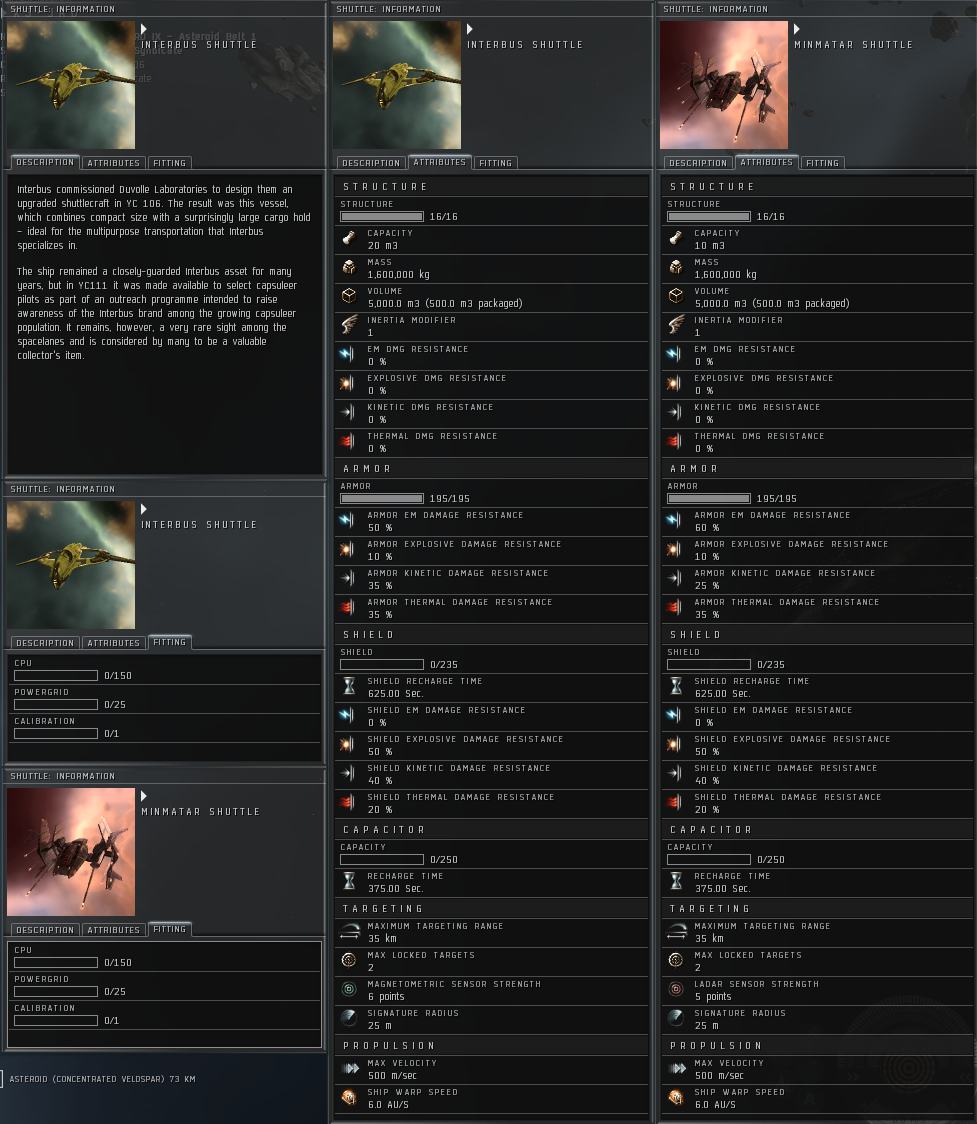The width and height of the screenshot is (977, 1124).
Task: Click the Volume cube icon in Interbus attributes
Action: tap(349, 296)
